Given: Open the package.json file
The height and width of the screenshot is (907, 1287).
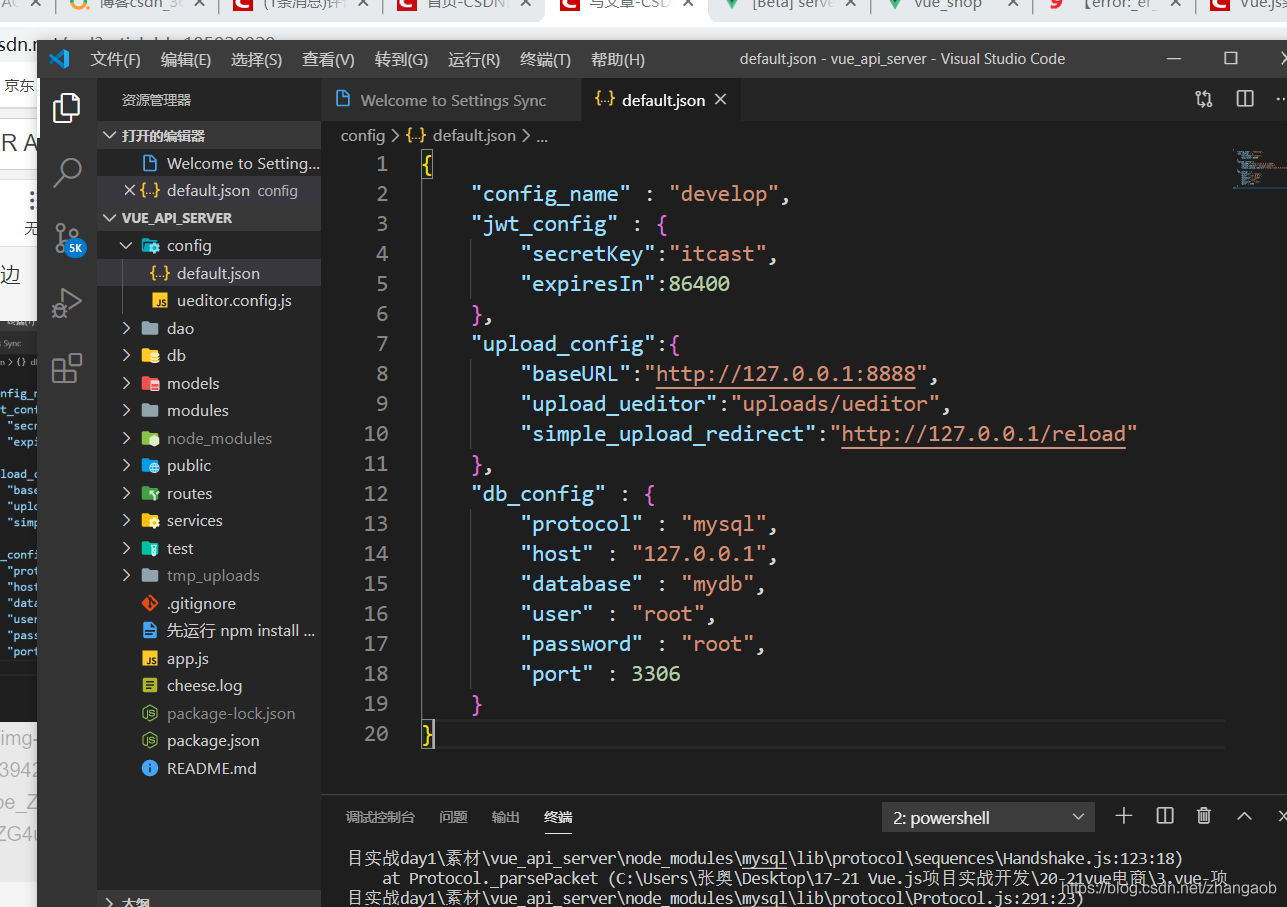Looking at the screenshot, I should tap(209, 740).
